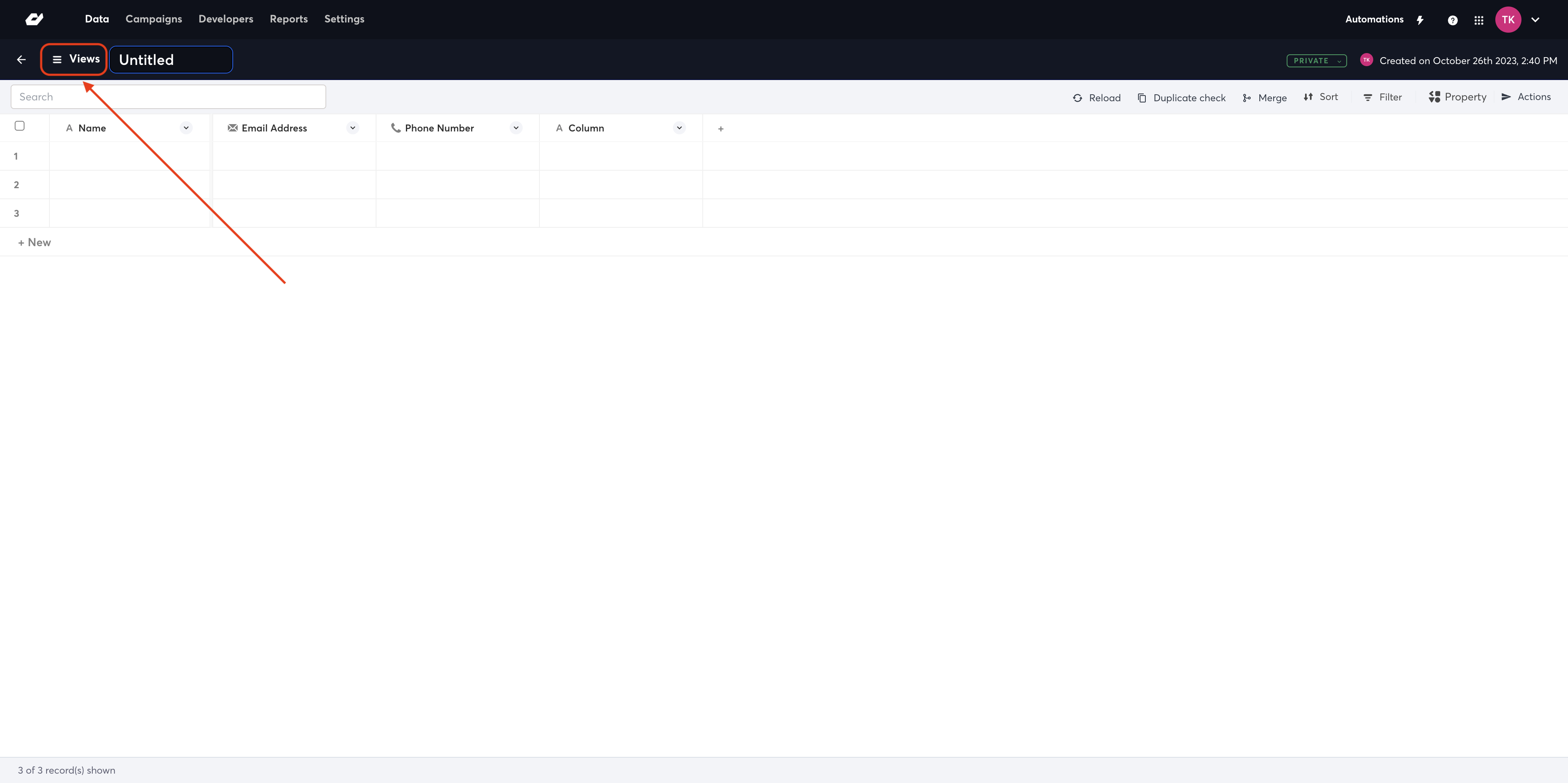This screenshot has height=783, width=1568.
Task: Open the Campaigns menu
Action: 154,19
